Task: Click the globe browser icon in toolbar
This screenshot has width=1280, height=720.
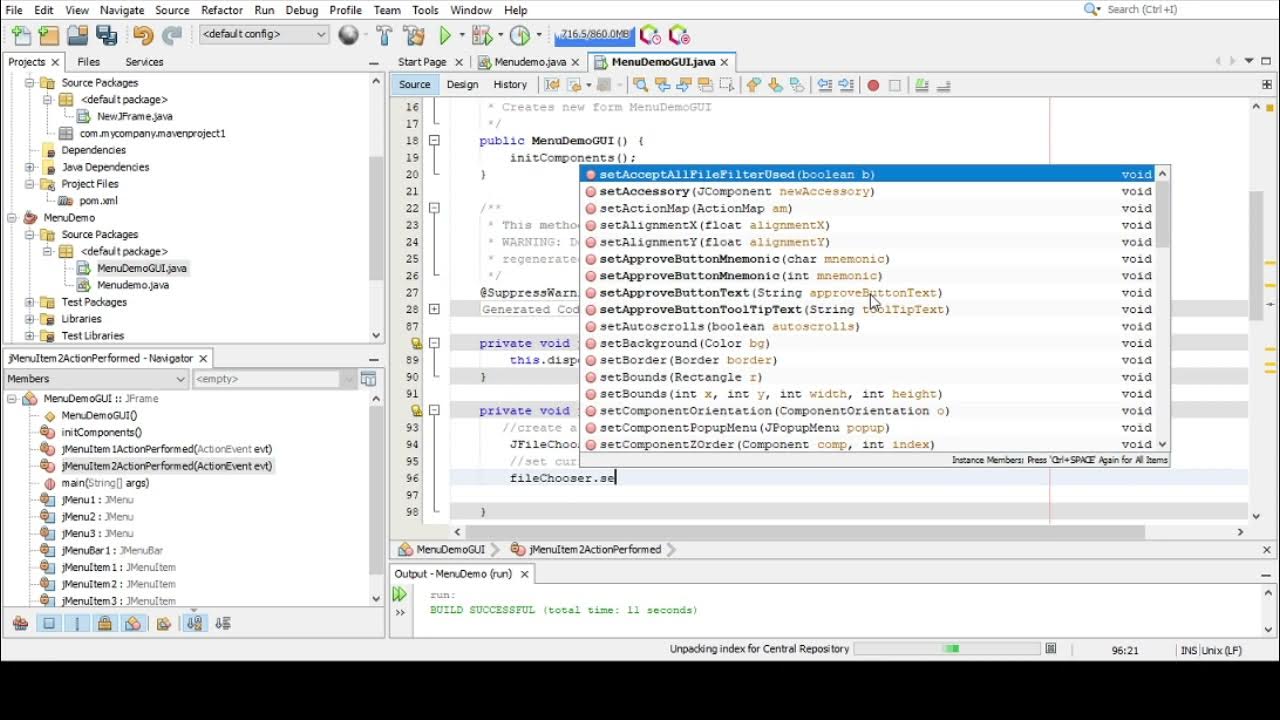Action: 348,35
